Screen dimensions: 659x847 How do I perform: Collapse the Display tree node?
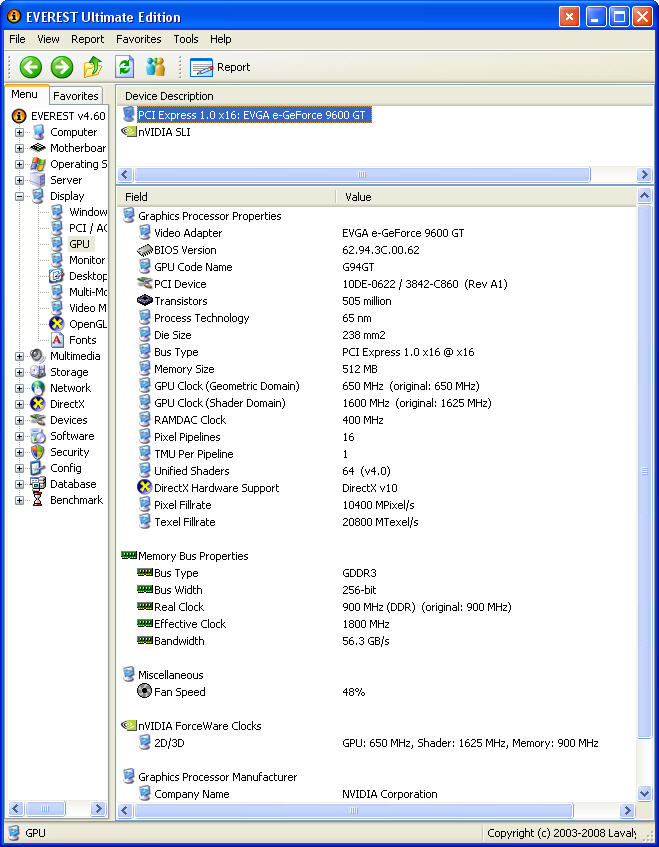pos(19,196)
